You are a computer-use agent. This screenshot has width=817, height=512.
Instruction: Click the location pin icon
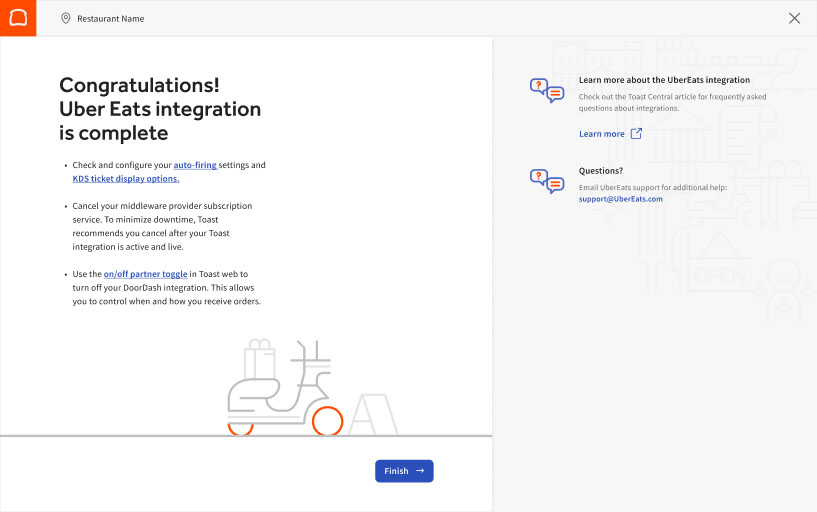[x=66, y=18]
